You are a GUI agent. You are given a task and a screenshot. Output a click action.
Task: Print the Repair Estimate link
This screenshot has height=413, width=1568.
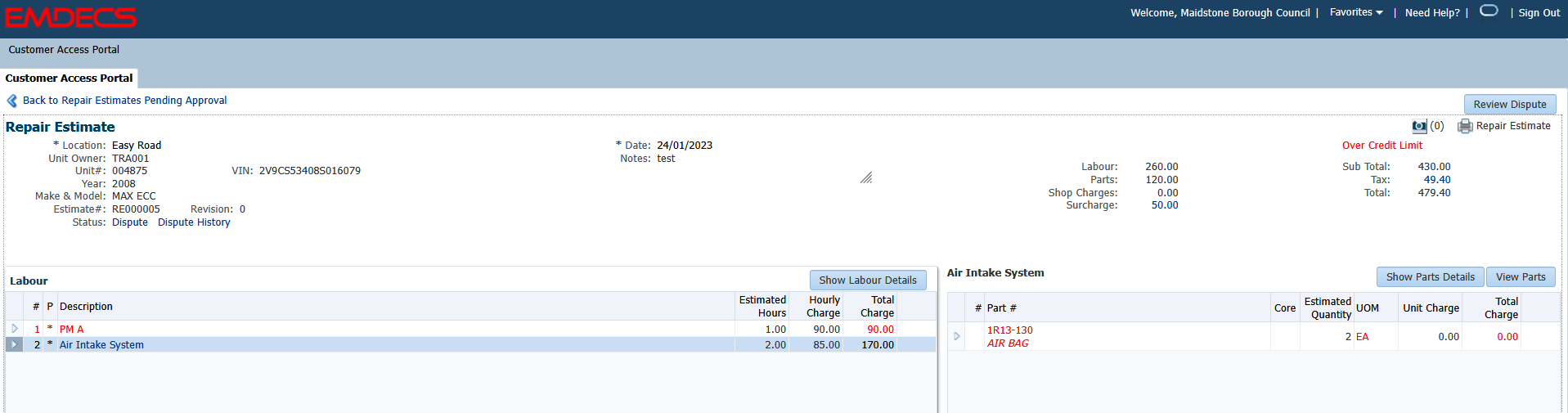[x=1513, y=126]
